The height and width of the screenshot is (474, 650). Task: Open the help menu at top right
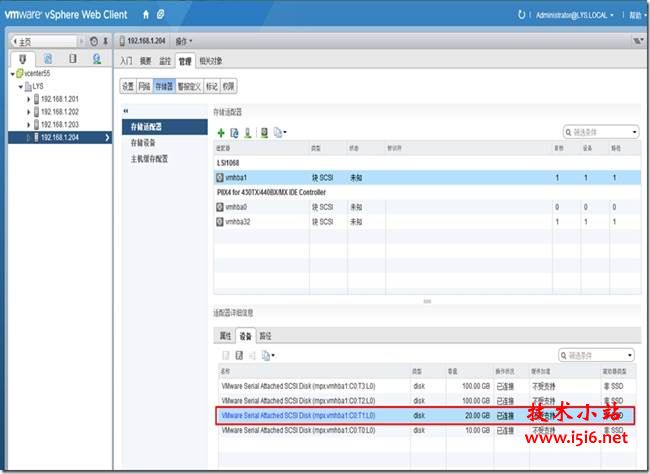[x=636, y=15]
